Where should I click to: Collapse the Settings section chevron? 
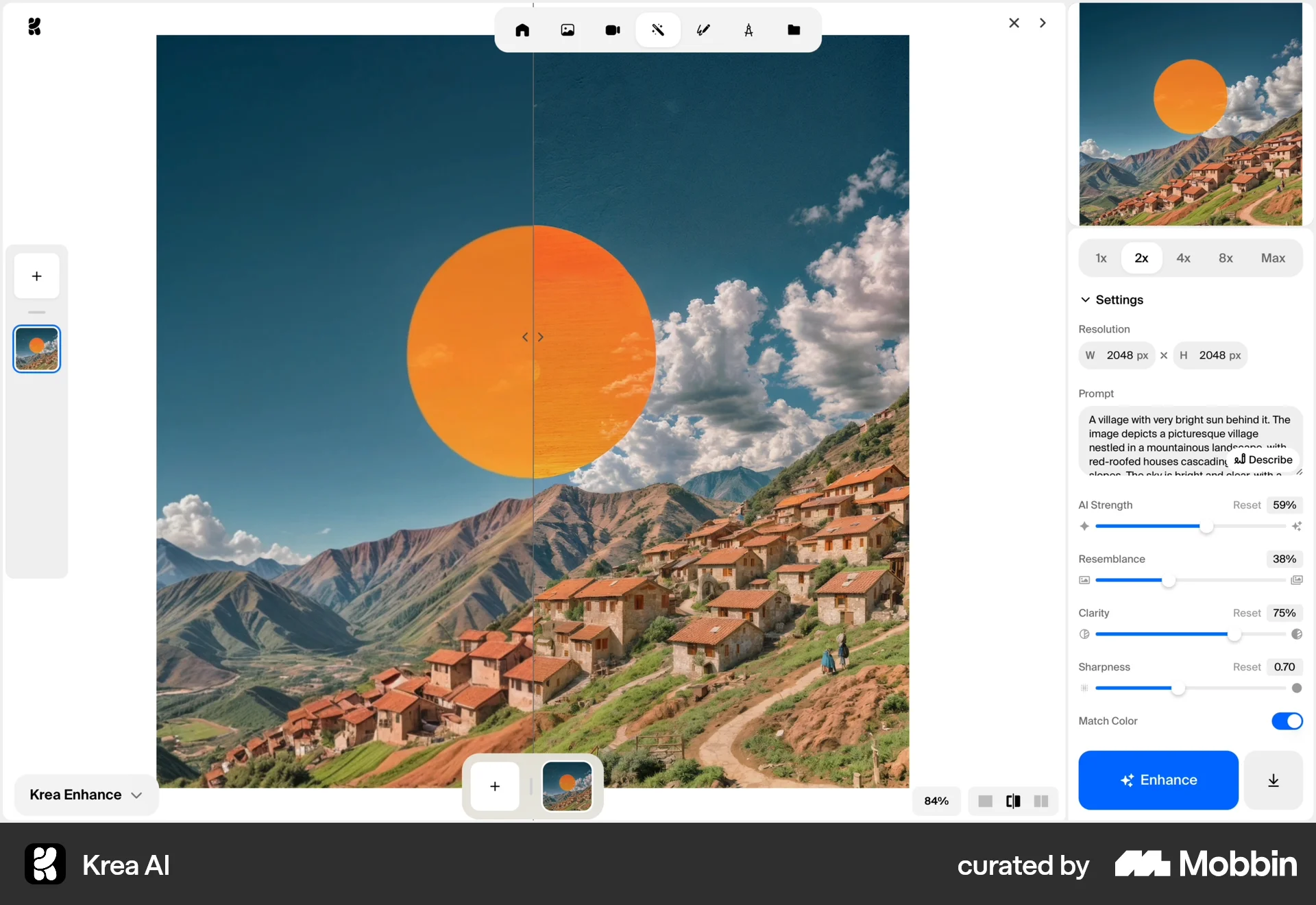tap(1085, 300)
